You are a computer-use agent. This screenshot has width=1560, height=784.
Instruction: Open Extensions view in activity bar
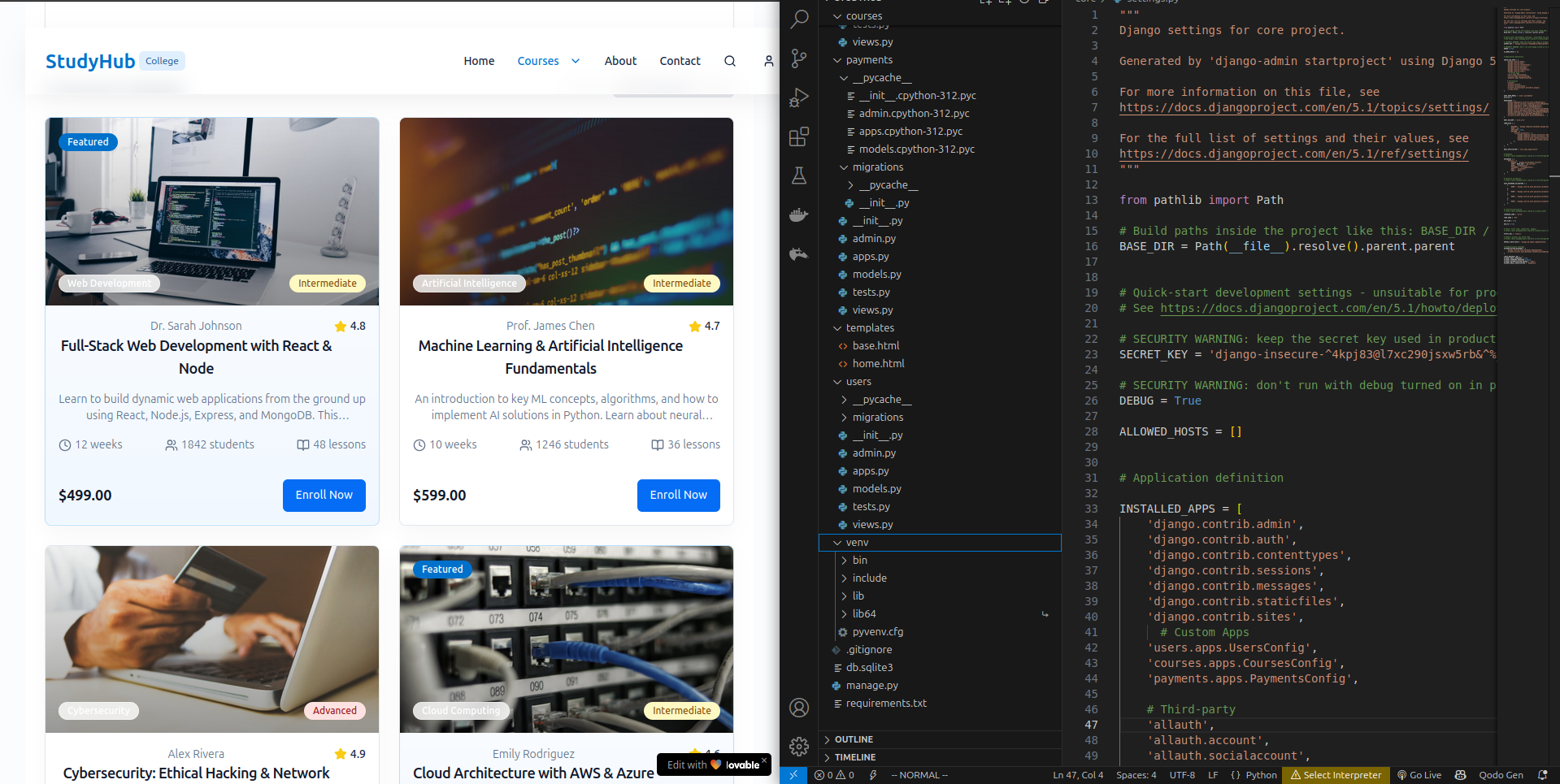(799, 136)
